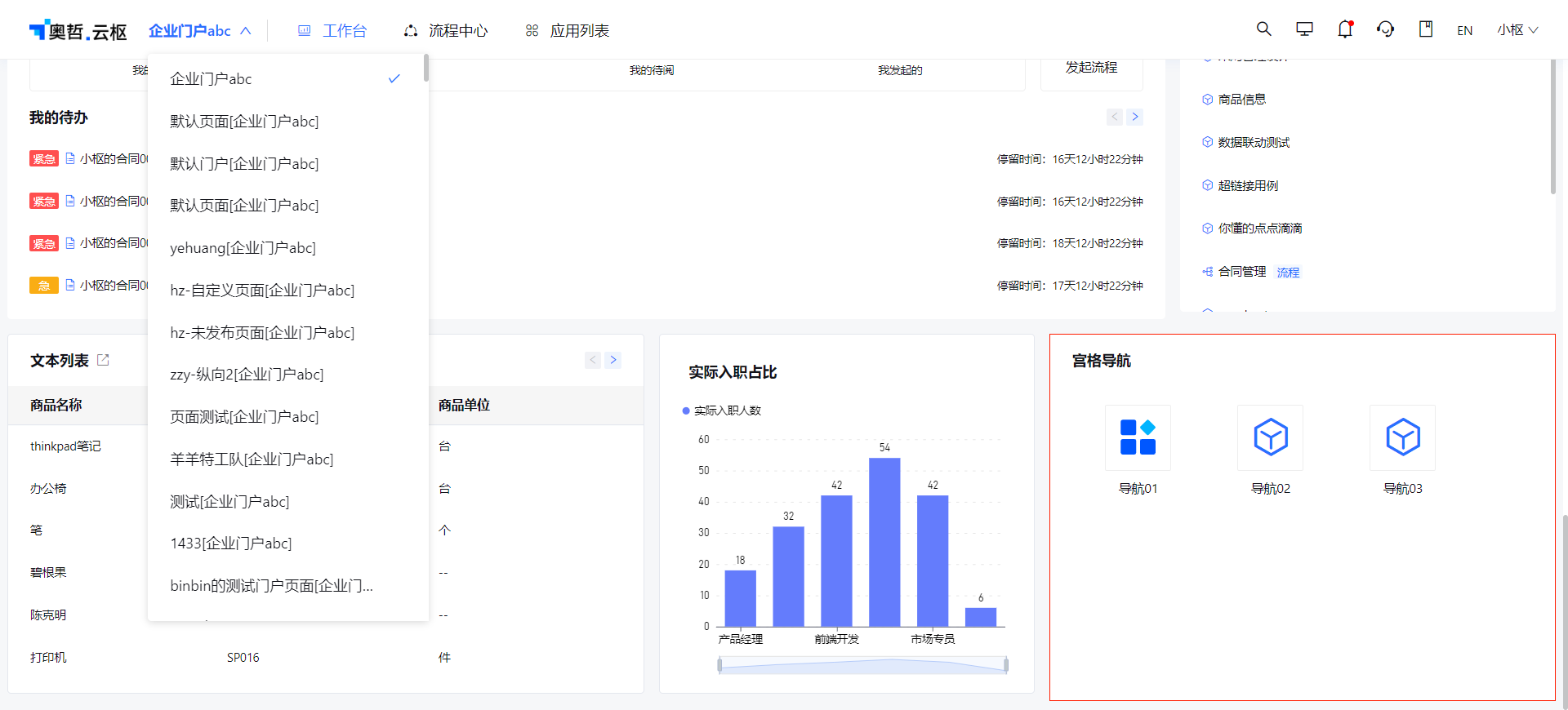Select zzy-纵向2[企业门户abc] option
This screenshot has height=710, width=1568.
(287, 375)
